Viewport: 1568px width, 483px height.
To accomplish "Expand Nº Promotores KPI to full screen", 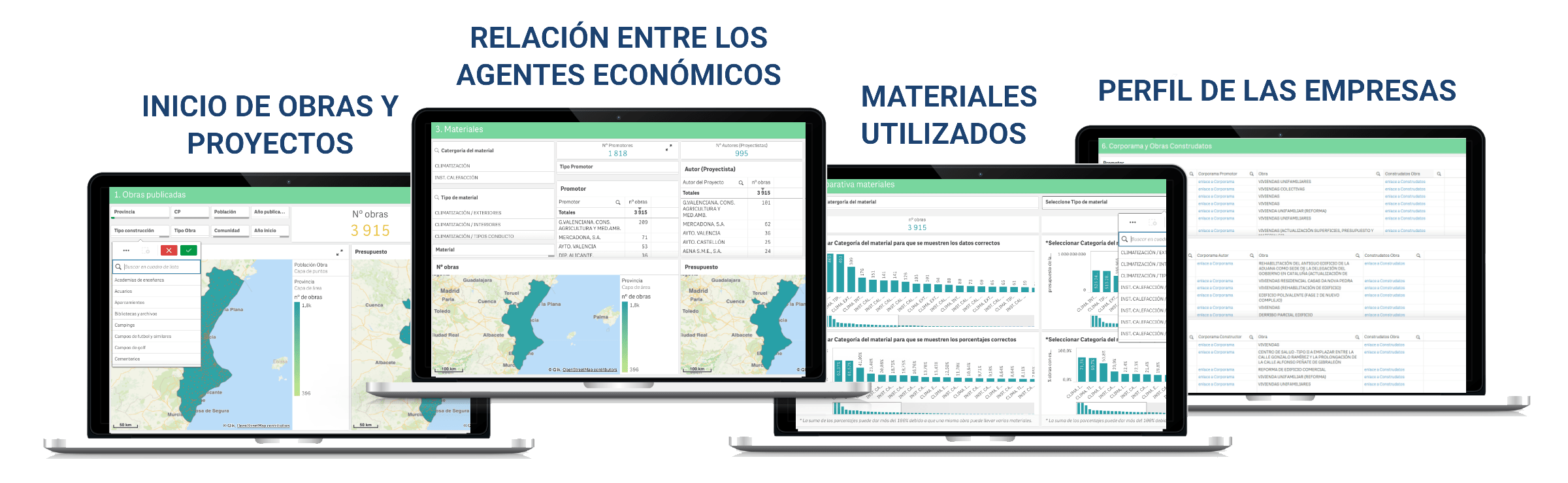I will click(x=668, y=148).
